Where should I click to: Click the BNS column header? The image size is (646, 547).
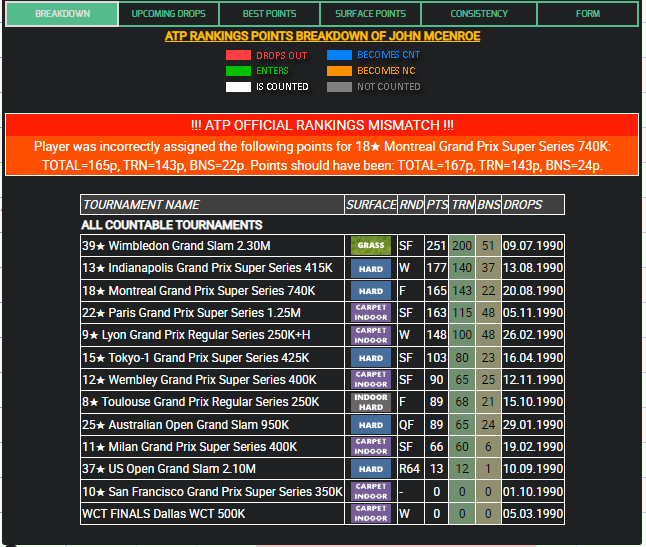click(488, 205)
